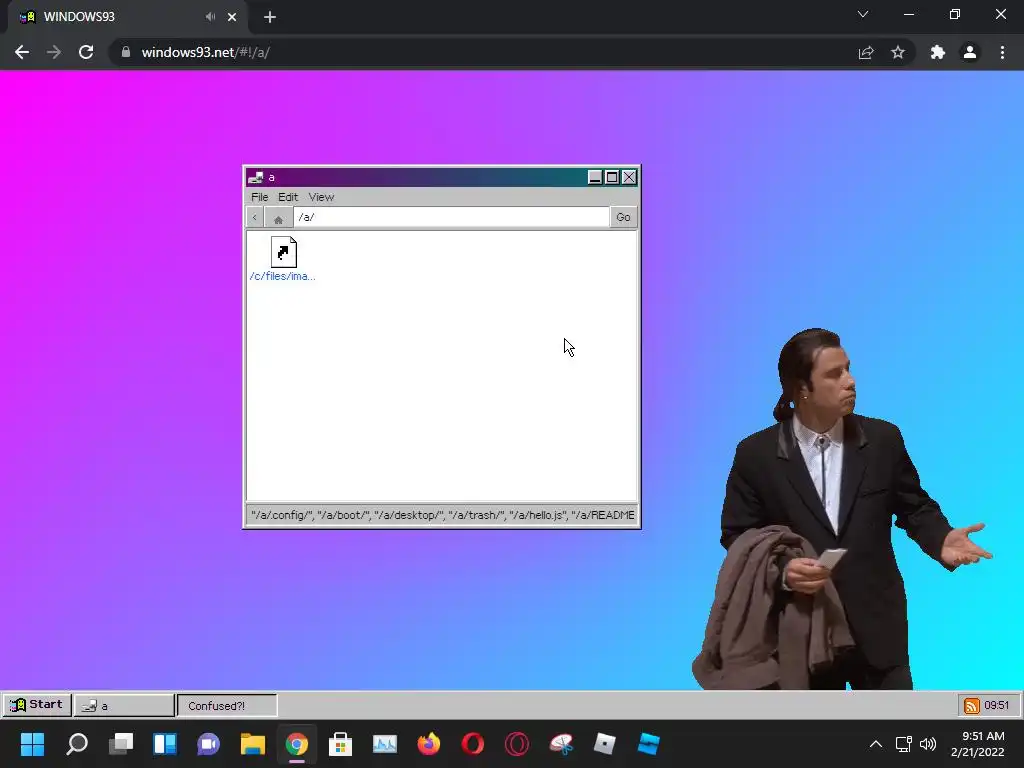Open Opera on taskbar
Screen dimensions: 1024x768
pyautogui.click(x=473, y=744)
